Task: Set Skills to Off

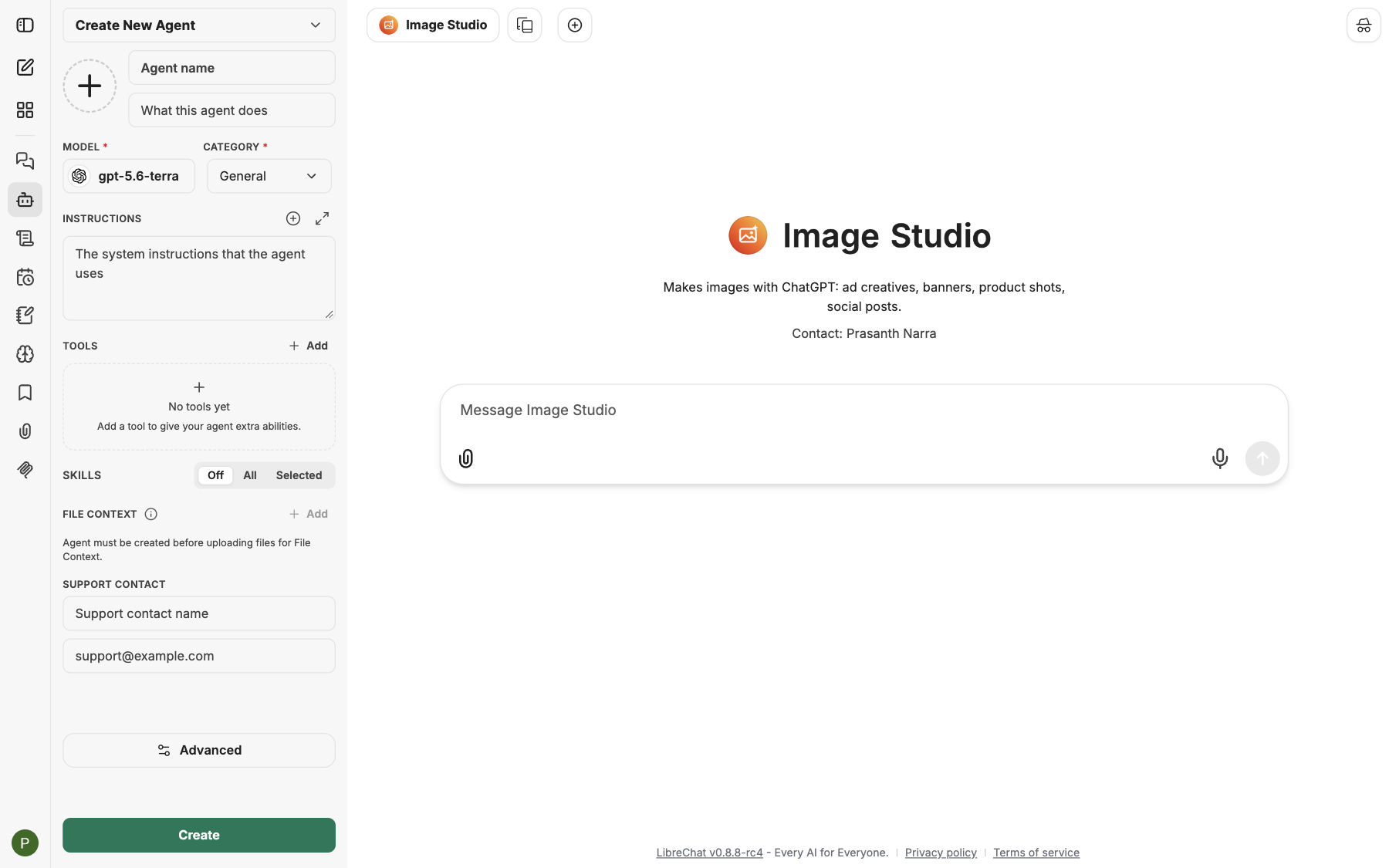Action: point(215,475)
